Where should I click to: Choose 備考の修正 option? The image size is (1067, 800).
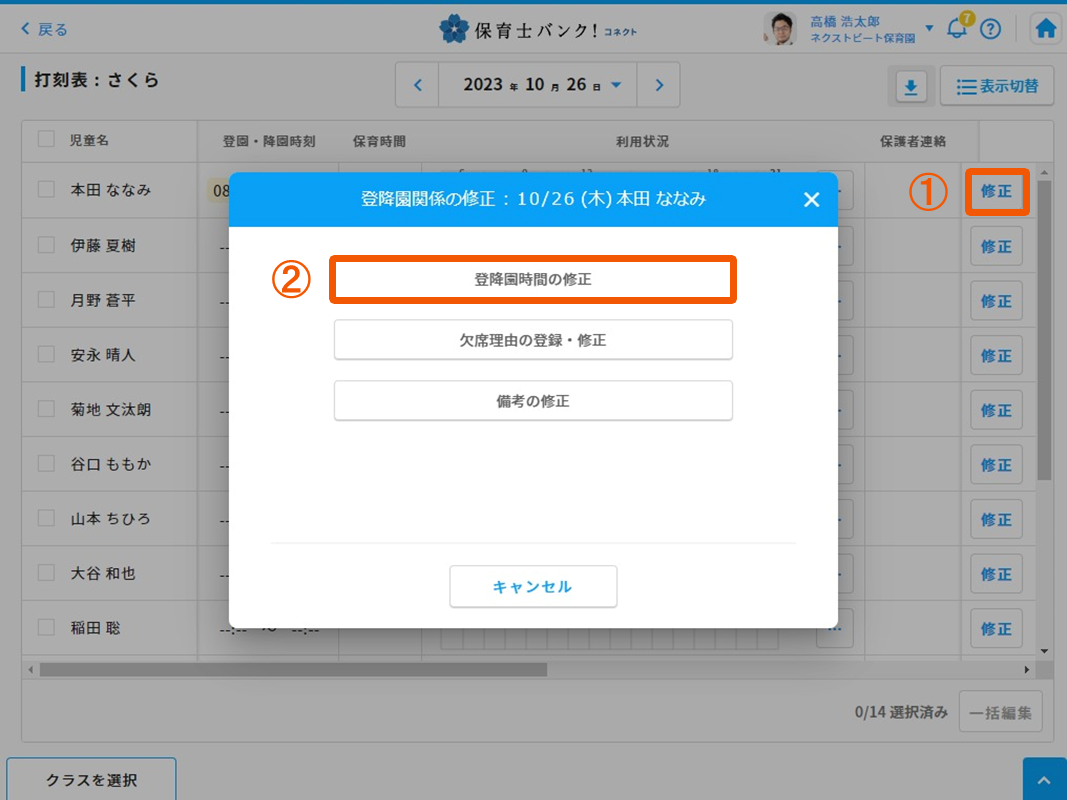point(533,401)
